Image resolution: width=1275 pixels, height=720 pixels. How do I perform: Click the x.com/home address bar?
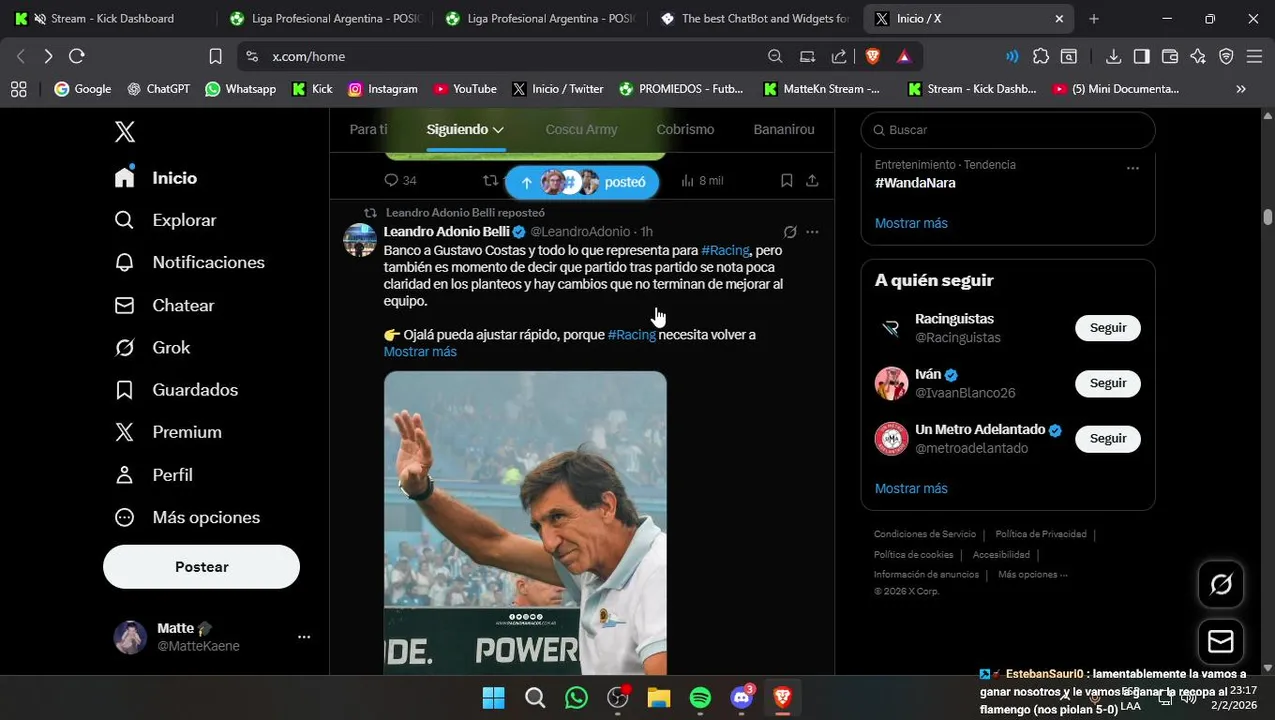pos(500,56)
